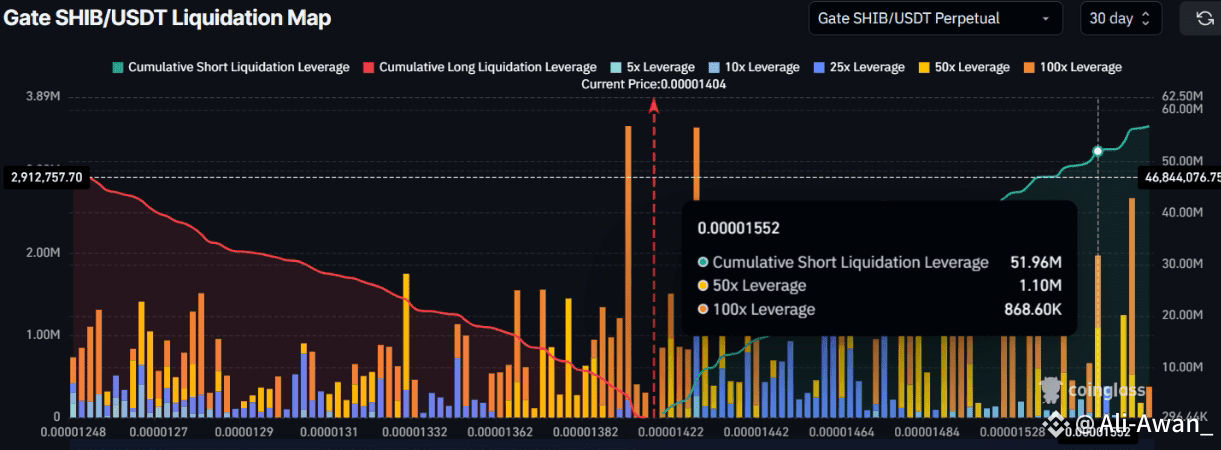The image size is (1221, 450).
Task: Toggle the 50x Leverage legend item
Action: (963, 67)
